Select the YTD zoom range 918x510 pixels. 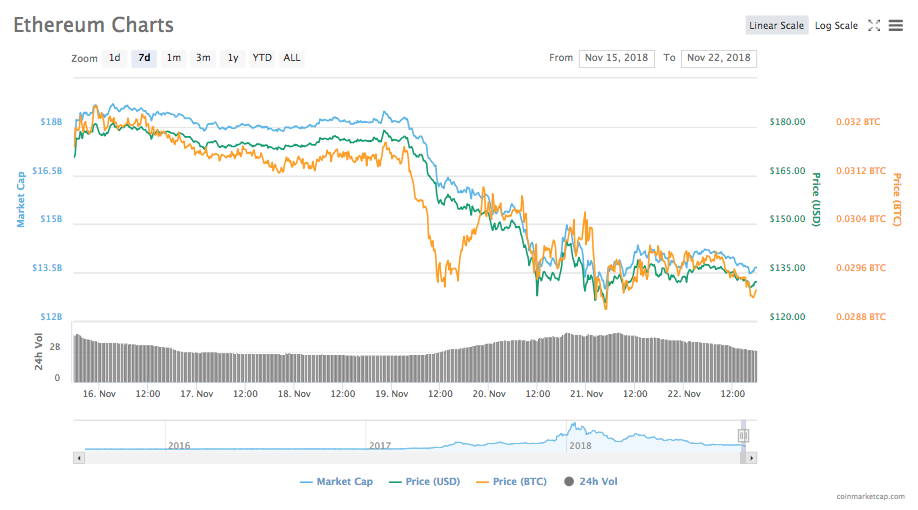point(262,58)
